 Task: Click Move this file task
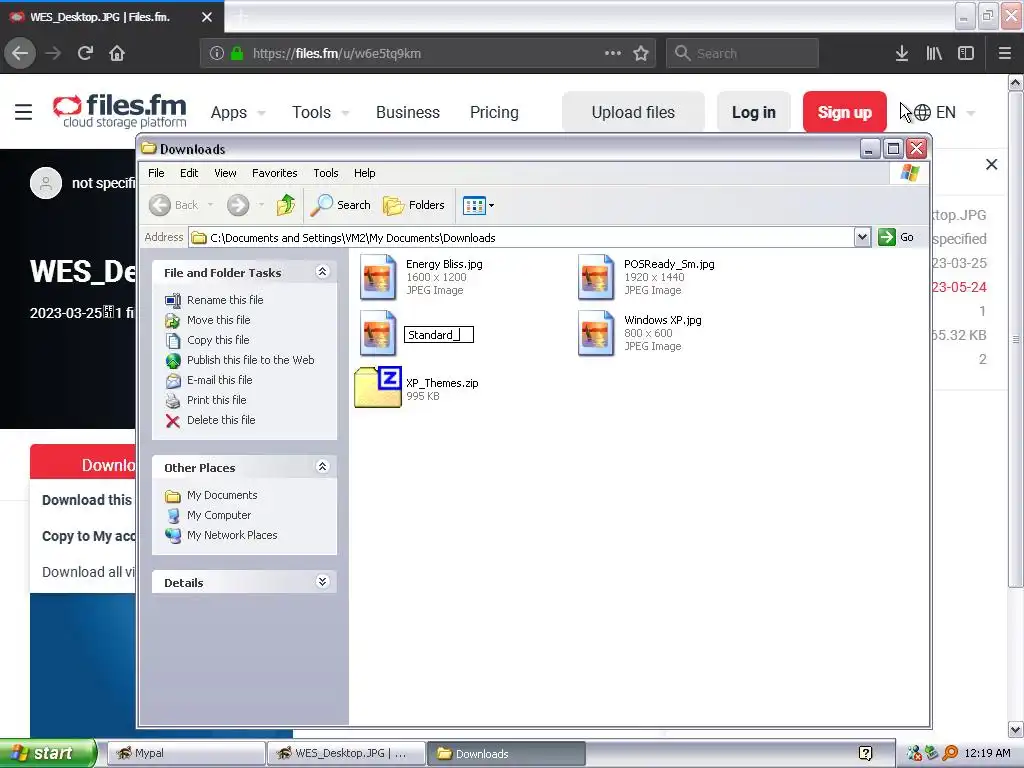(218, 320)
